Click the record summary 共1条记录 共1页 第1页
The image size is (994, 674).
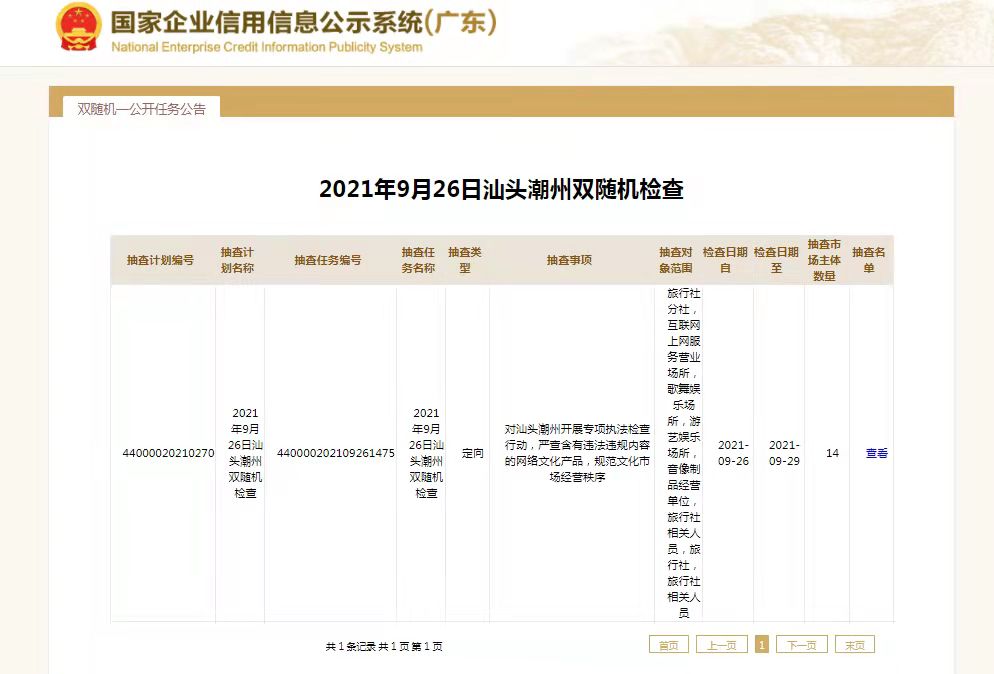coord(384,646)
